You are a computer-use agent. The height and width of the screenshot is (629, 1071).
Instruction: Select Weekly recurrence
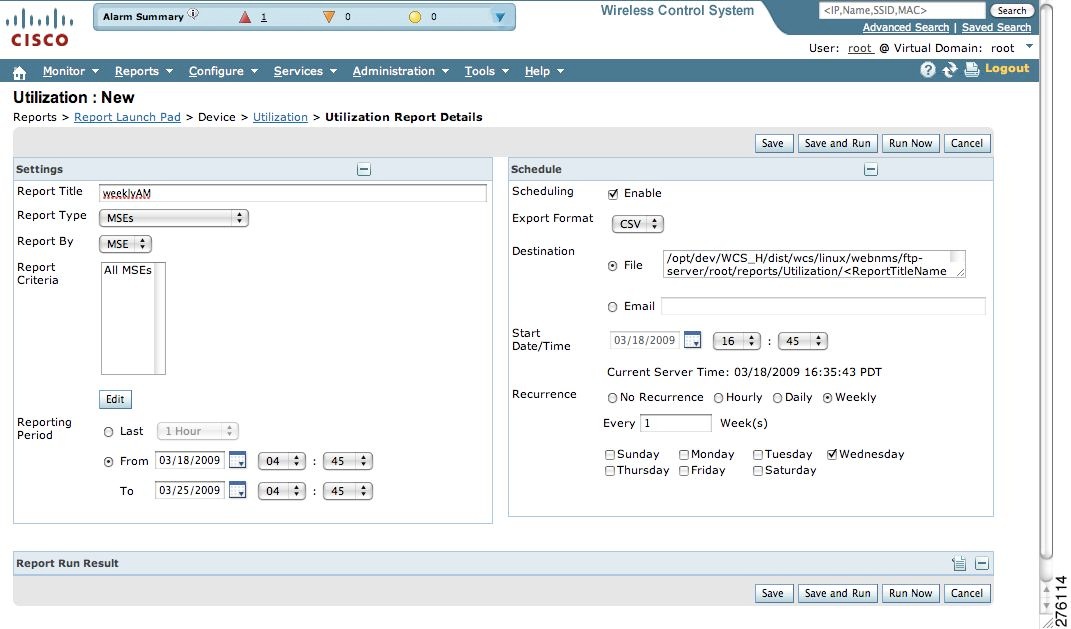828,398
